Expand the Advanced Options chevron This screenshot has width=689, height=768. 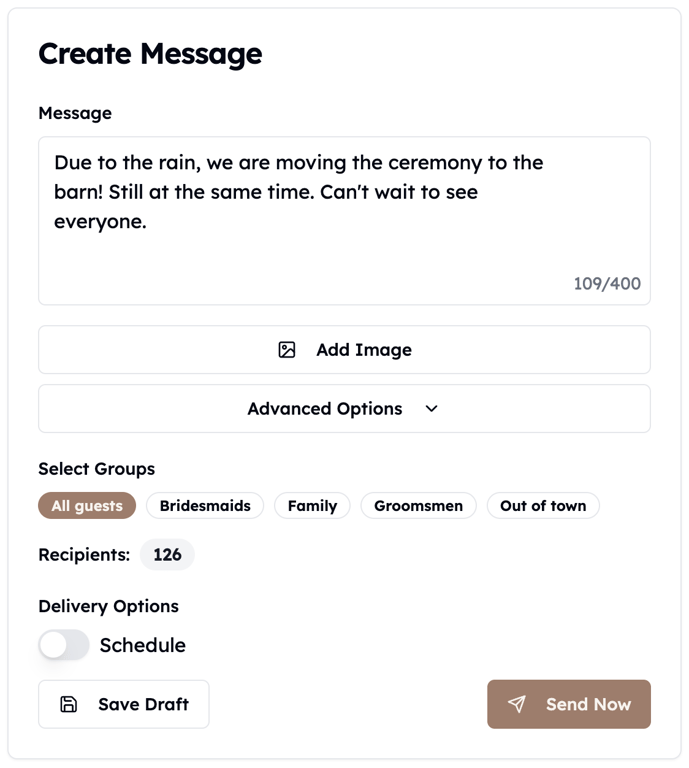point(432,409)
